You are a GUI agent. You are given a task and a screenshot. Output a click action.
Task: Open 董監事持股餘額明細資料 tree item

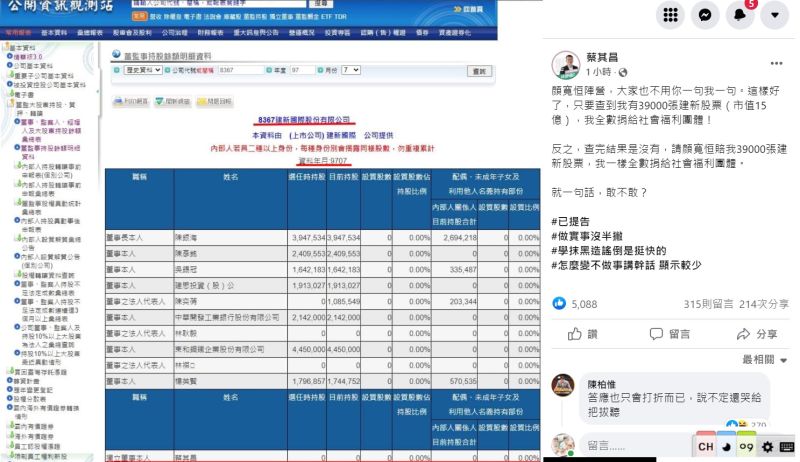click(50, 152)
